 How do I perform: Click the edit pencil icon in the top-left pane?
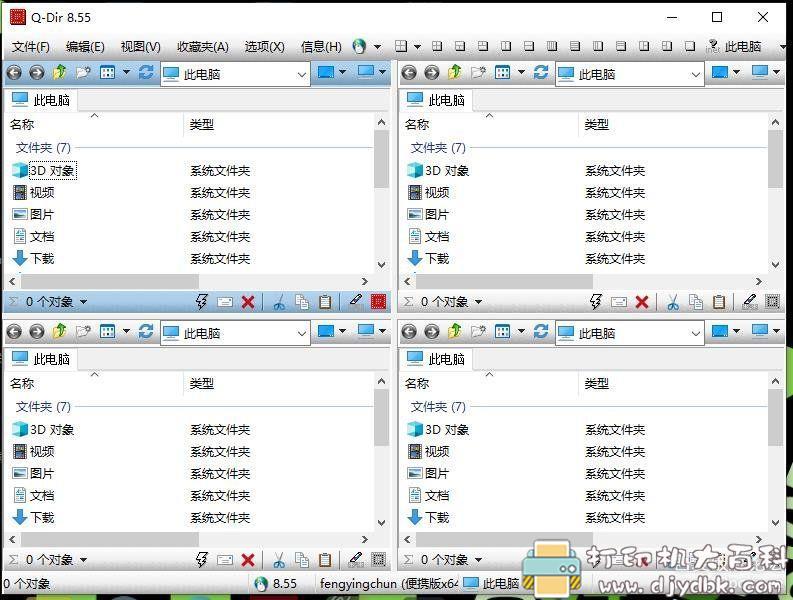[356, 301]
